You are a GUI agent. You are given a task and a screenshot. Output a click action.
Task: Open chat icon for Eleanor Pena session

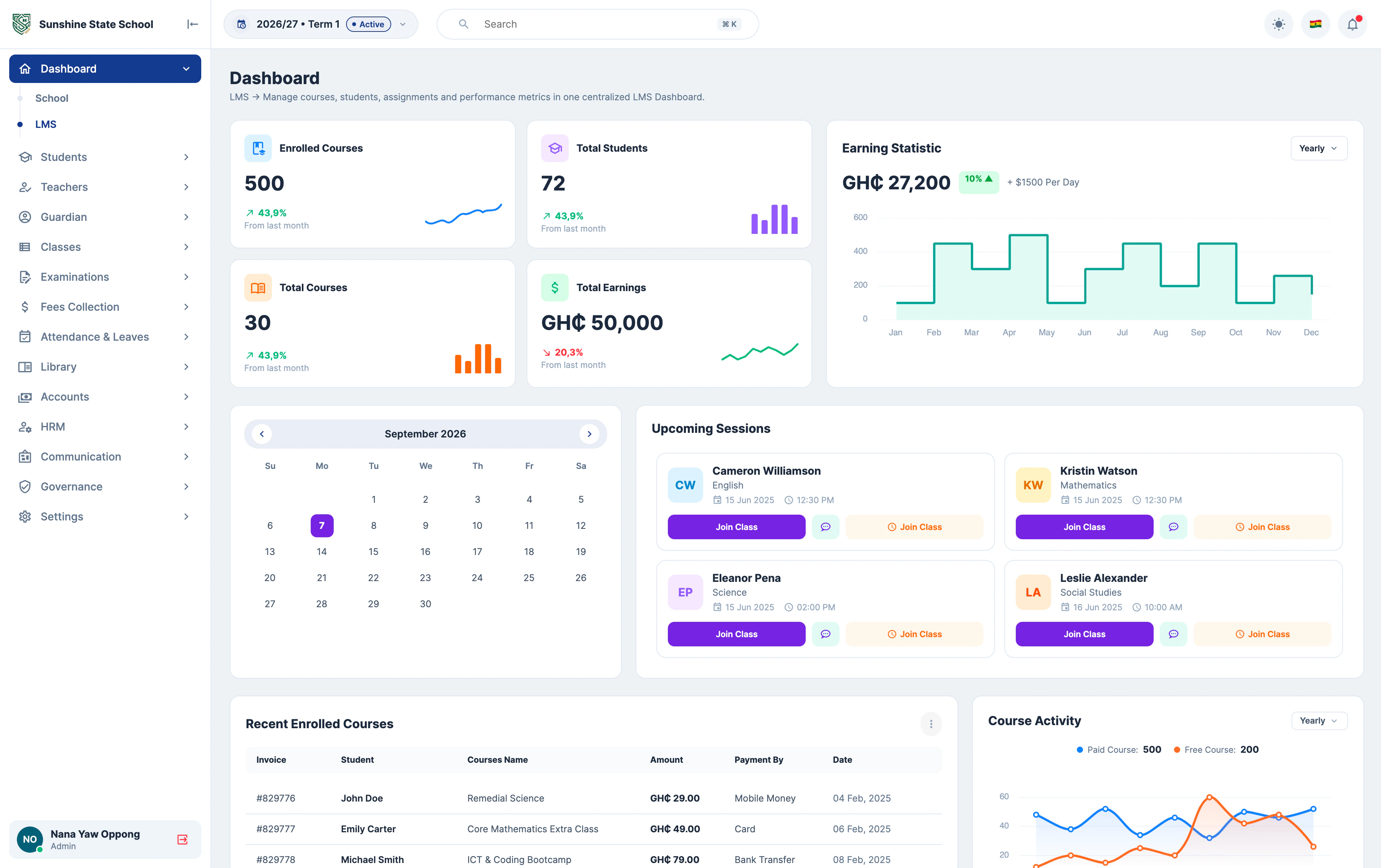(x=825, y=634)
